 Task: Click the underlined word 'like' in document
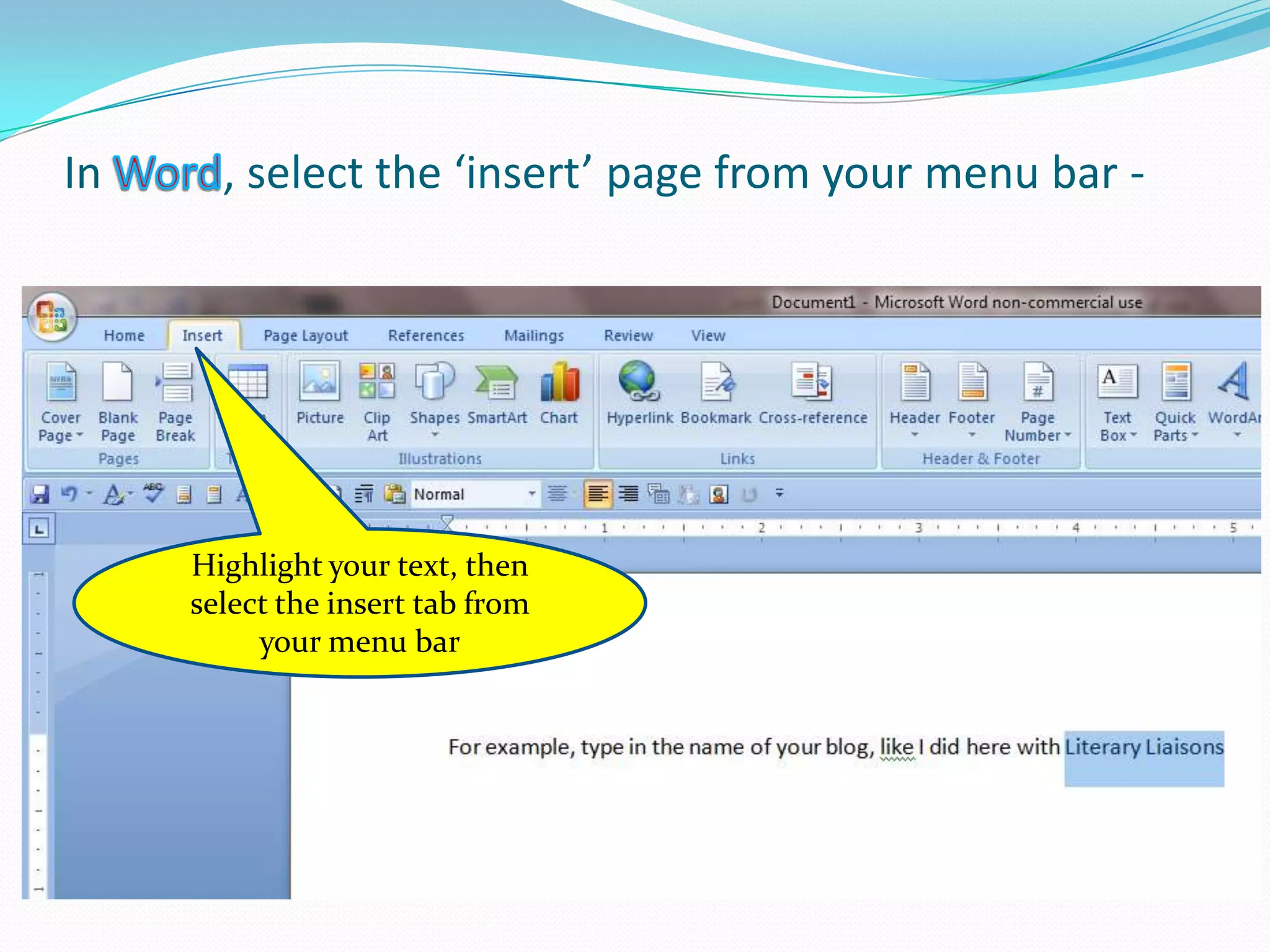click(x=897, y=747)
